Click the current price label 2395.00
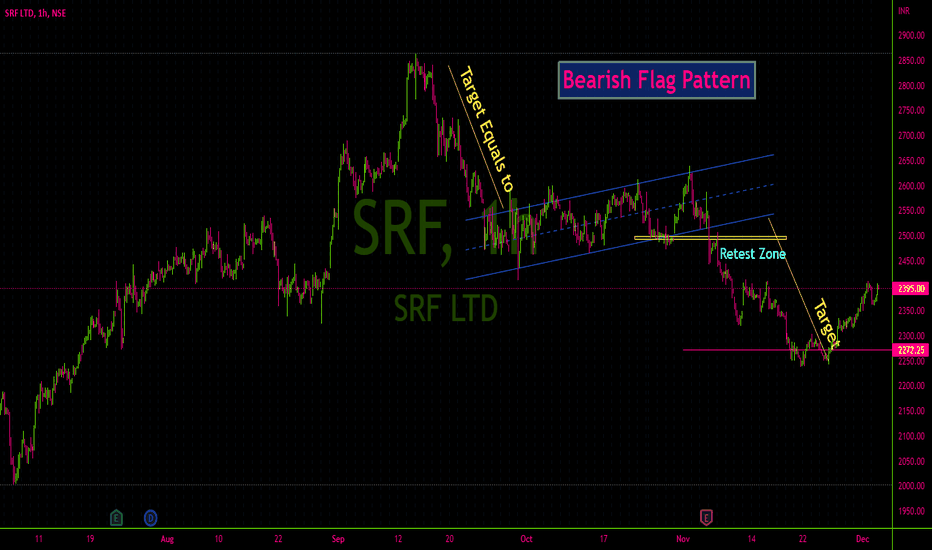Viewport: 932px width, 550px height. [911, 288]
